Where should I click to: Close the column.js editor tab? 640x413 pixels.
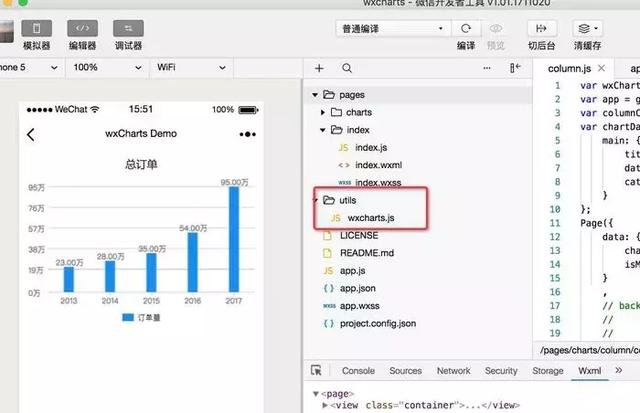click(x=601, y=68)
